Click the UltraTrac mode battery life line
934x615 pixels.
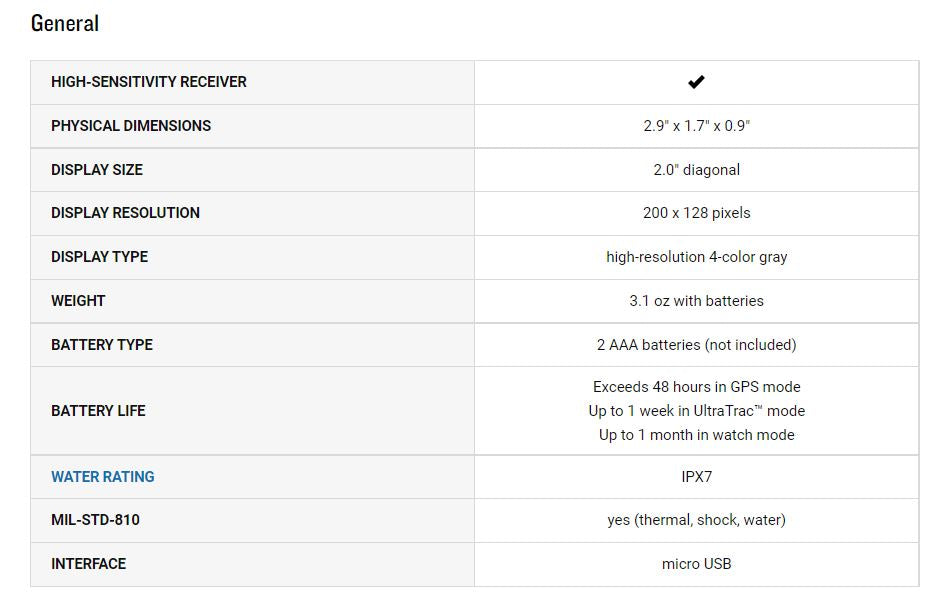(x=696, y=411)
